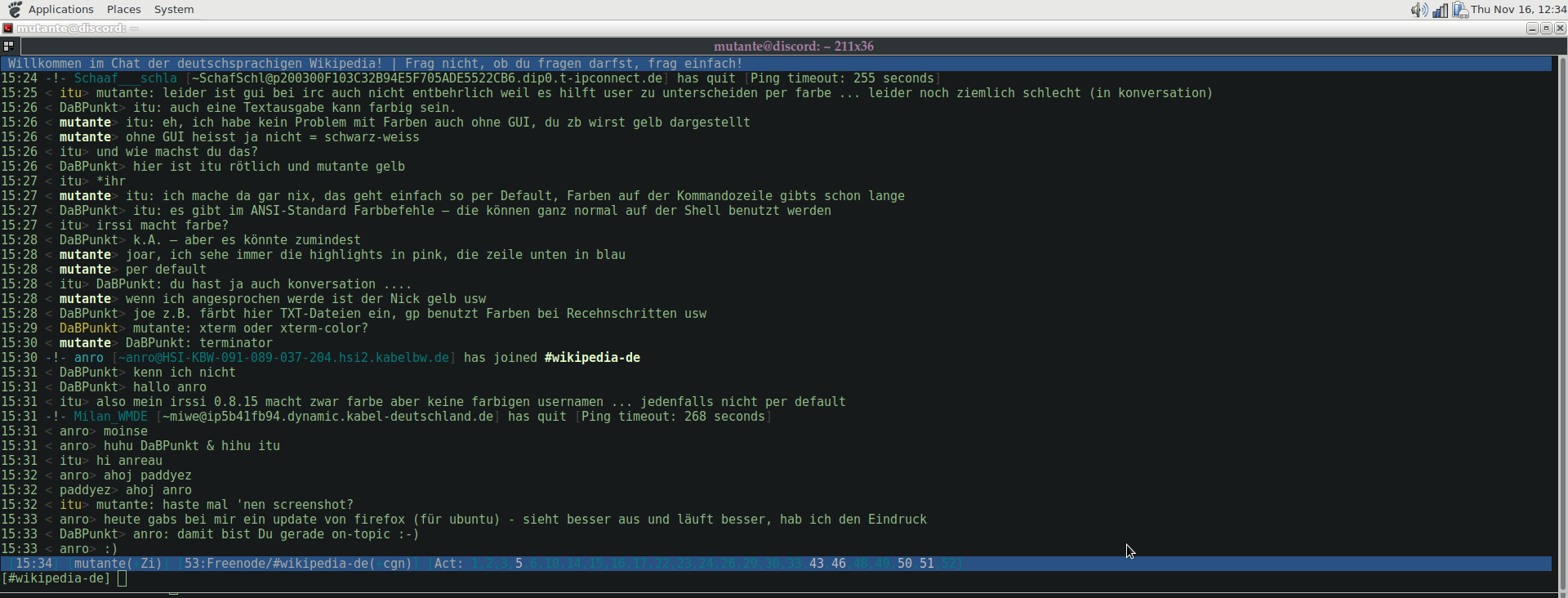Click the line about the firefox update für ubuntu
Screen dimensions: 1568x598
(x=515, y=520)
